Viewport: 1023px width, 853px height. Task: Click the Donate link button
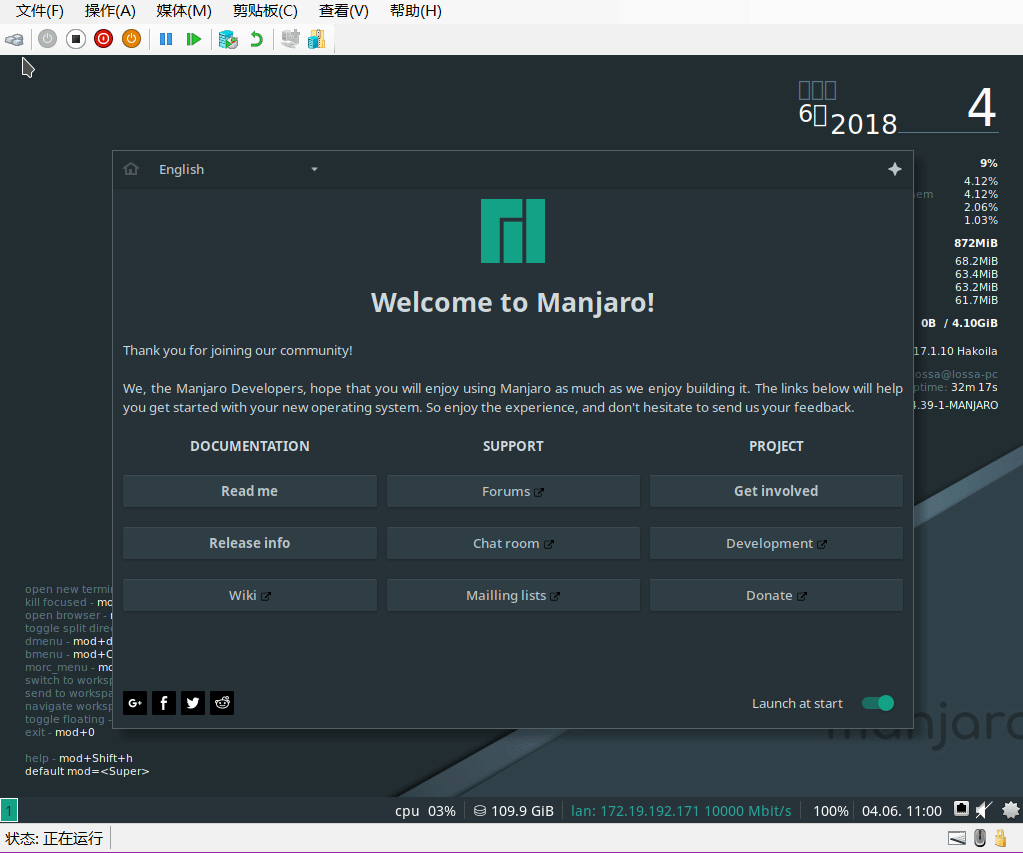[x=776, y=595]
